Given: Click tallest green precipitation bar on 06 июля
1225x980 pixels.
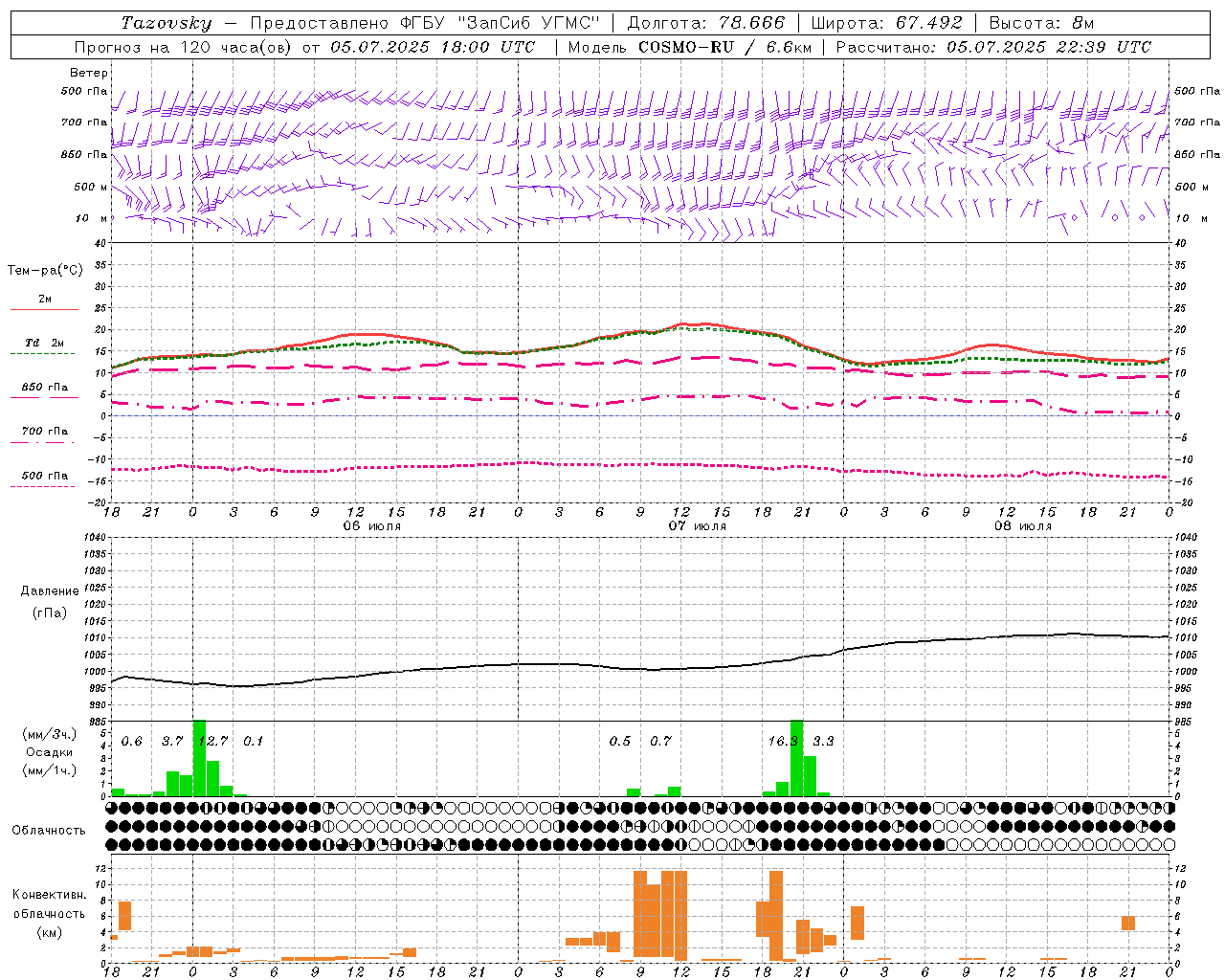Looking at the screenshot, I should (x=199, y=758).
